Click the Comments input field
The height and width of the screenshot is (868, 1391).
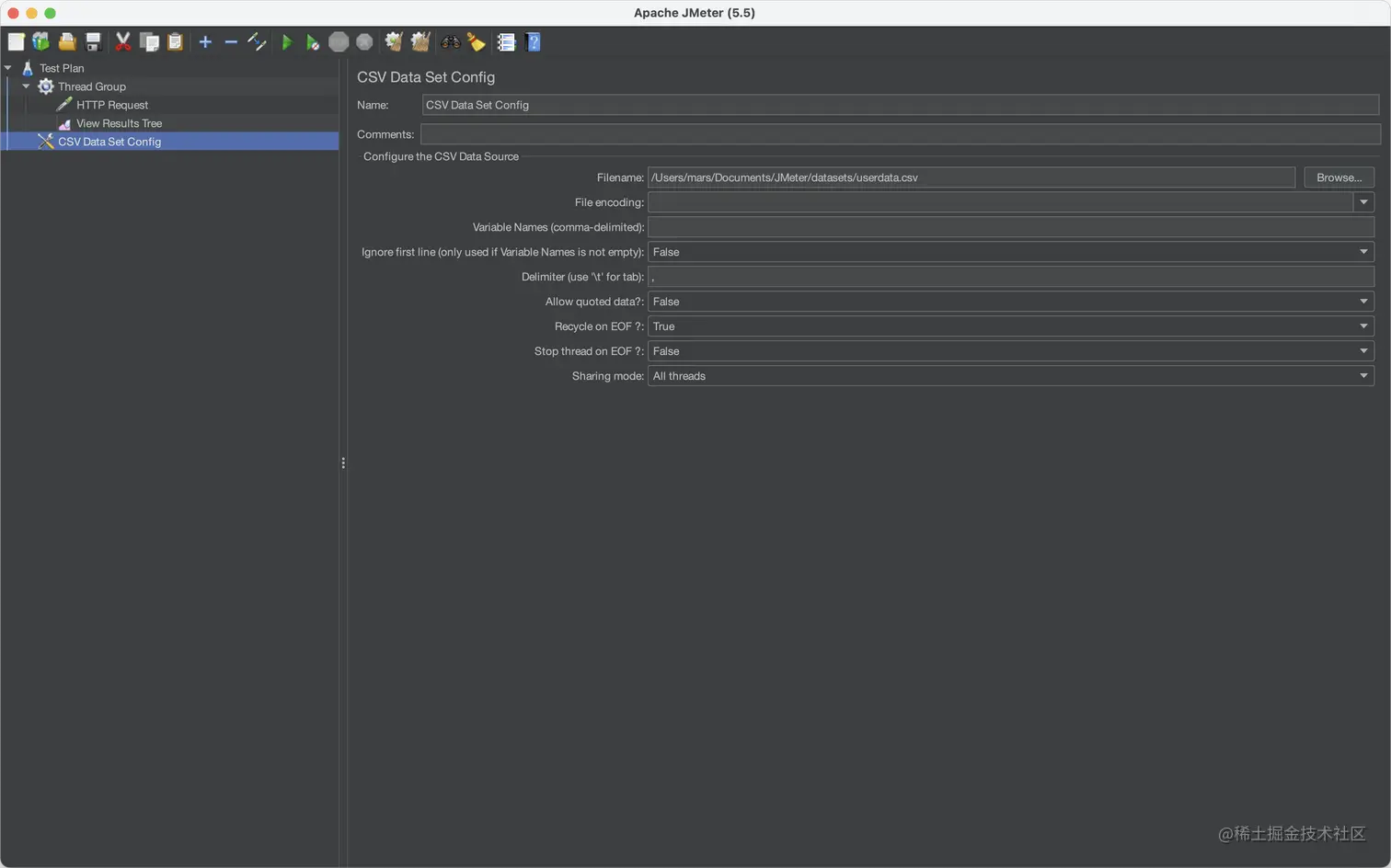tap(901, 134)
